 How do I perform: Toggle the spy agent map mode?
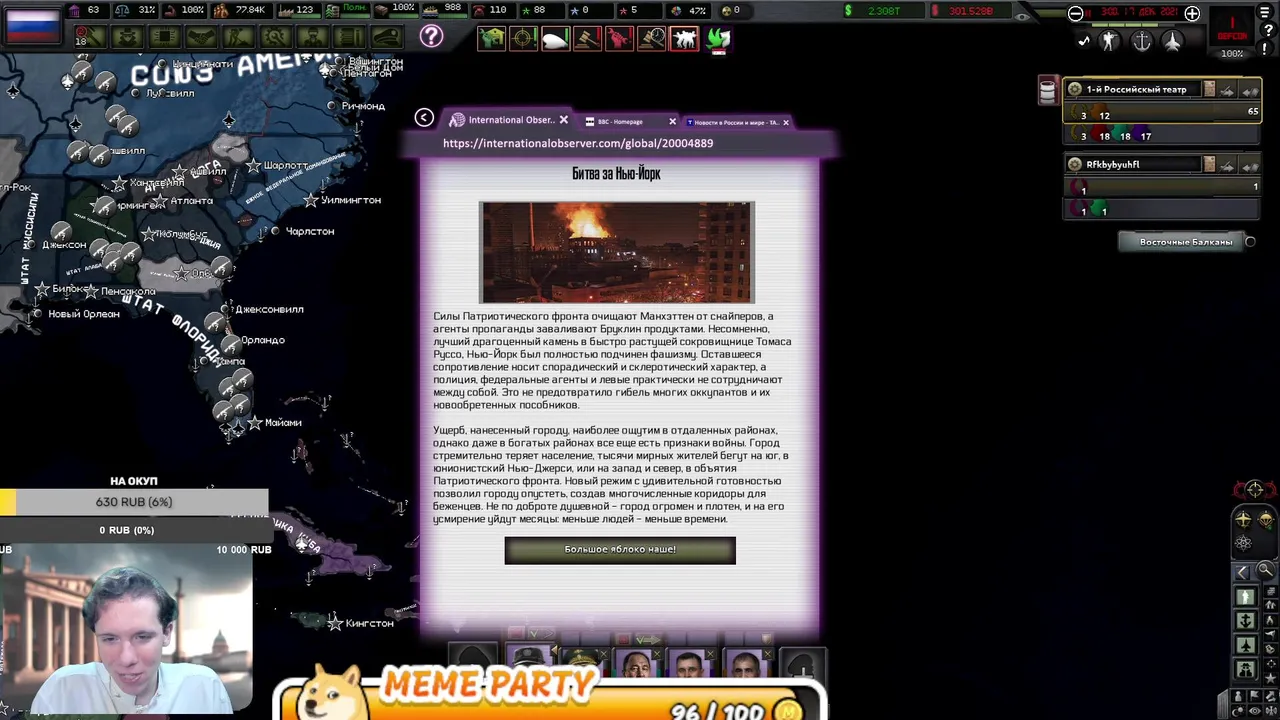tap(1245, 669)
